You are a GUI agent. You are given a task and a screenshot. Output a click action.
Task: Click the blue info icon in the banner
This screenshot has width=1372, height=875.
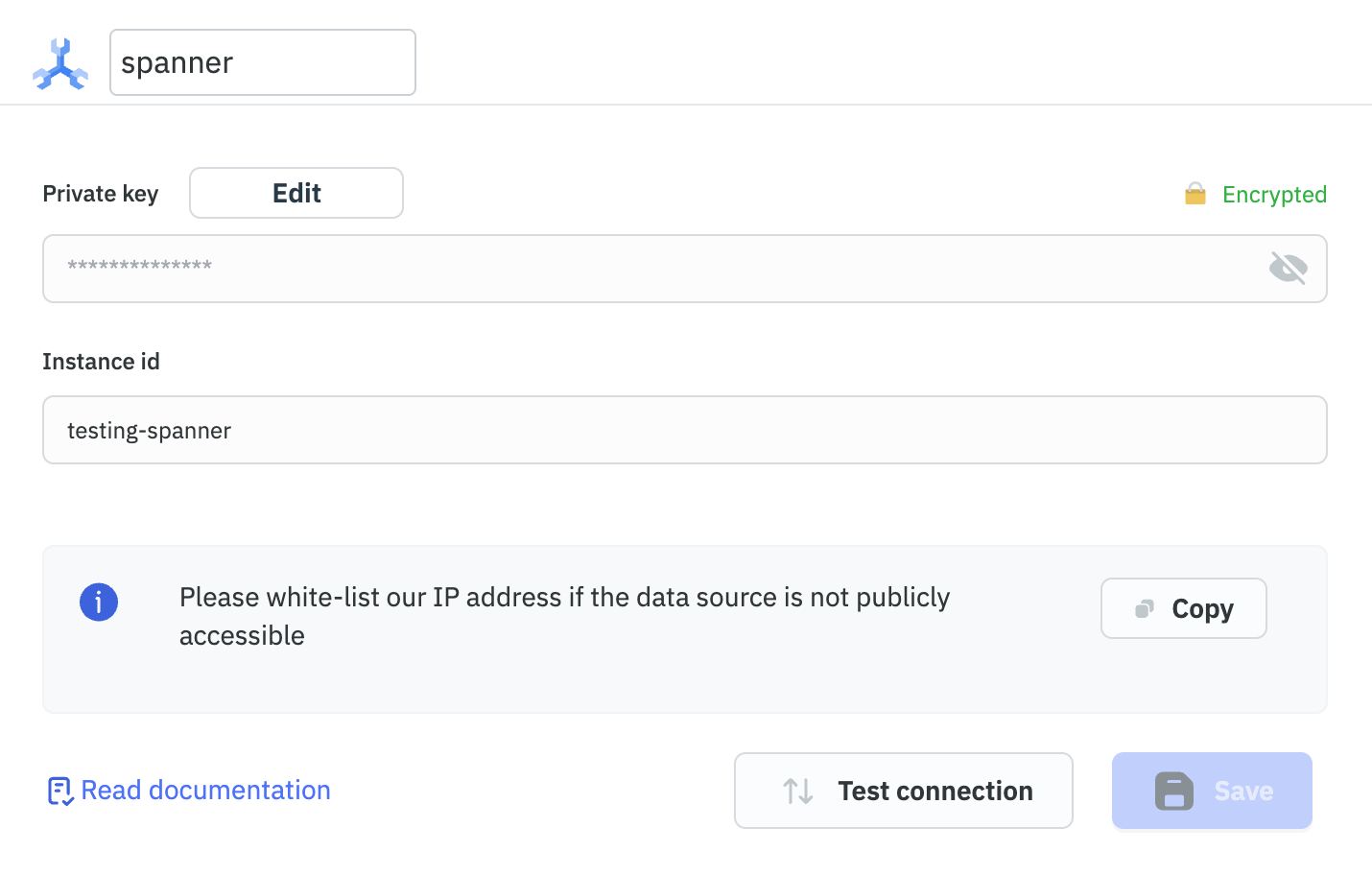[x=99, y=602]
